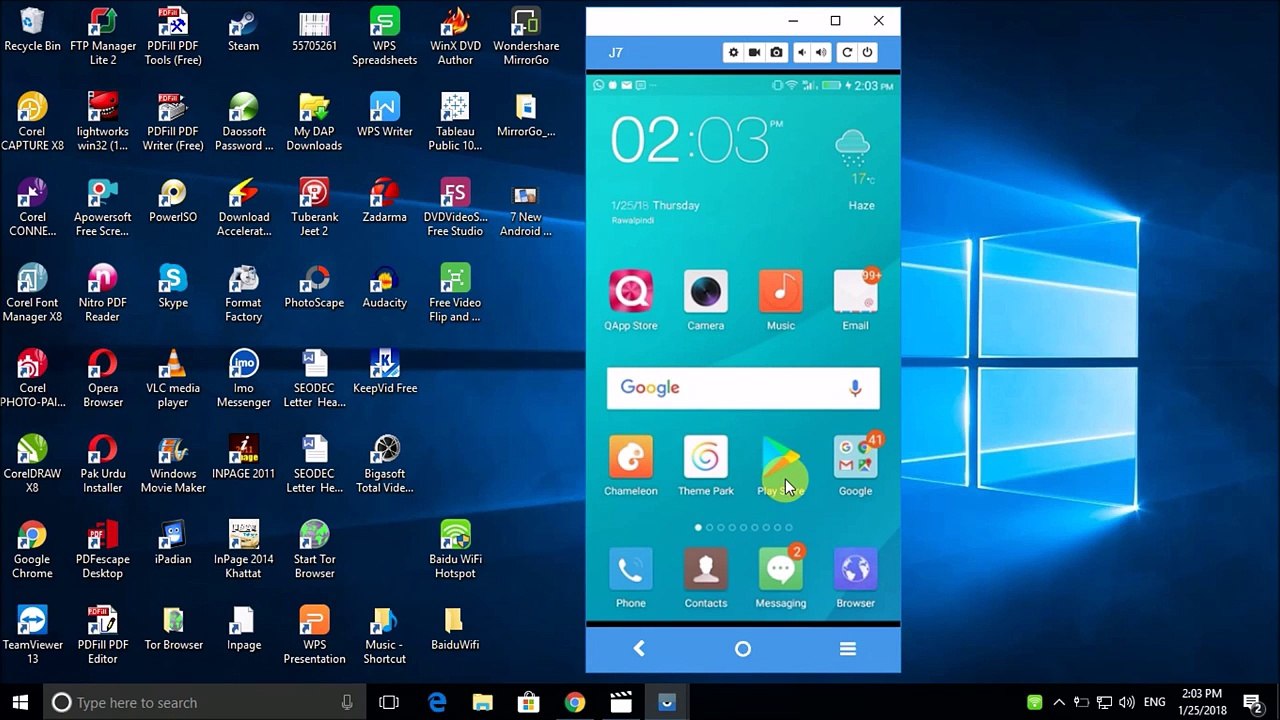Tap the Android menu (three lines) button
Screen dimensions: 1280x720
coord(848,649)
